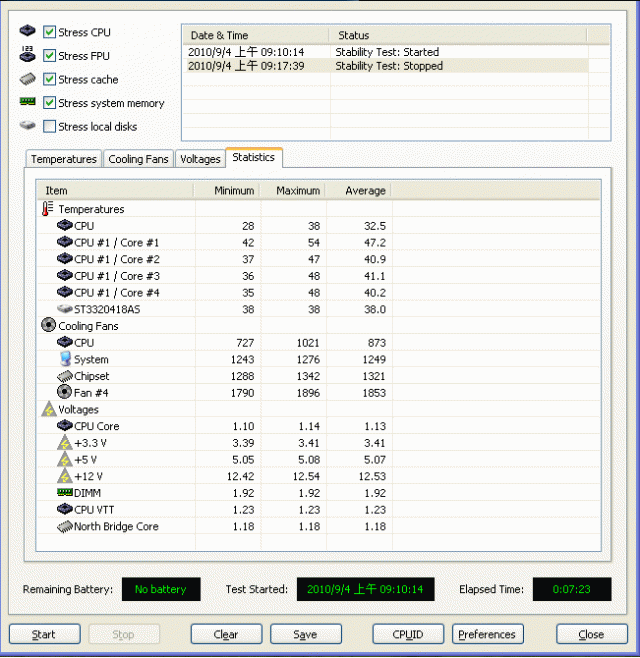Click the thermometer icon in Temperatures row
Viewport: 640px width, 658px height.
coord(48,209)
